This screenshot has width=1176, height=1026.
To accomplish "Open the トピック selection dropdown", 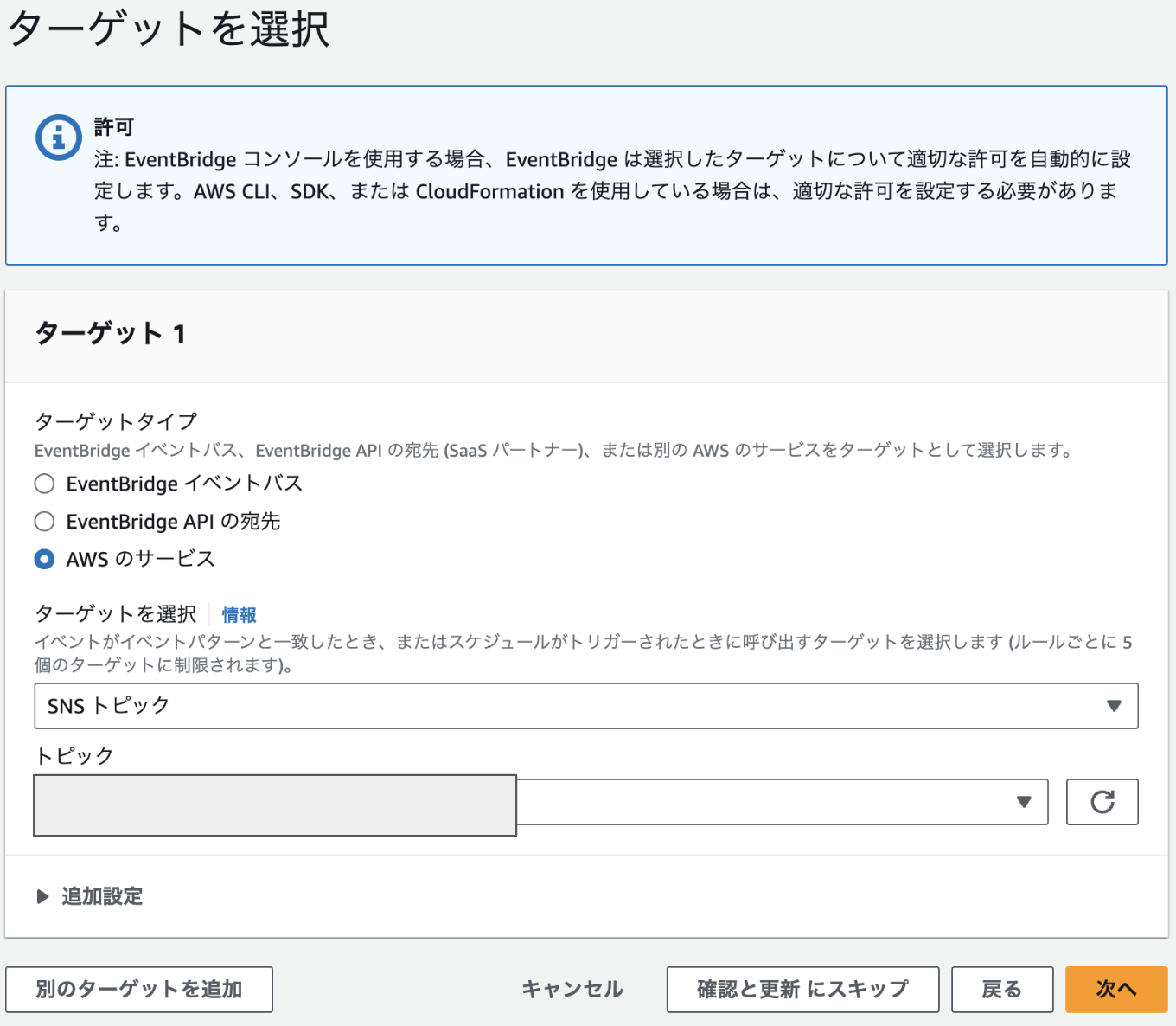I will point(778,803).
